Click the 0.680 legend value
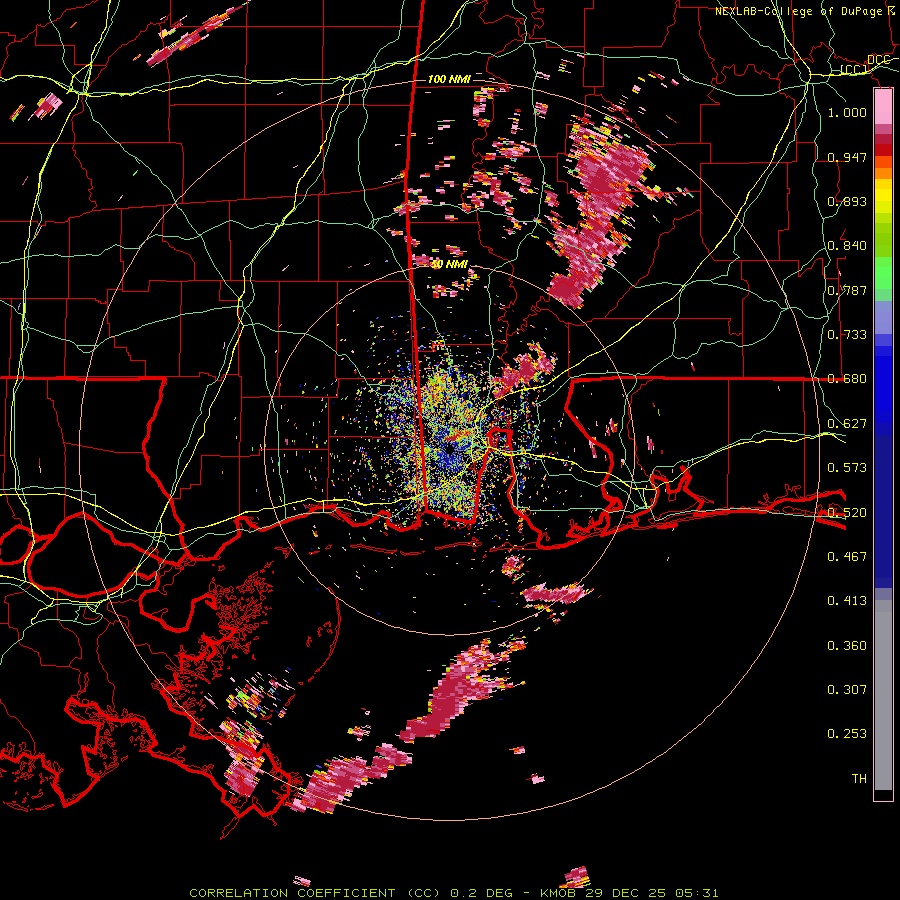Screen dimensions: 900x900 tap(847, 379)
